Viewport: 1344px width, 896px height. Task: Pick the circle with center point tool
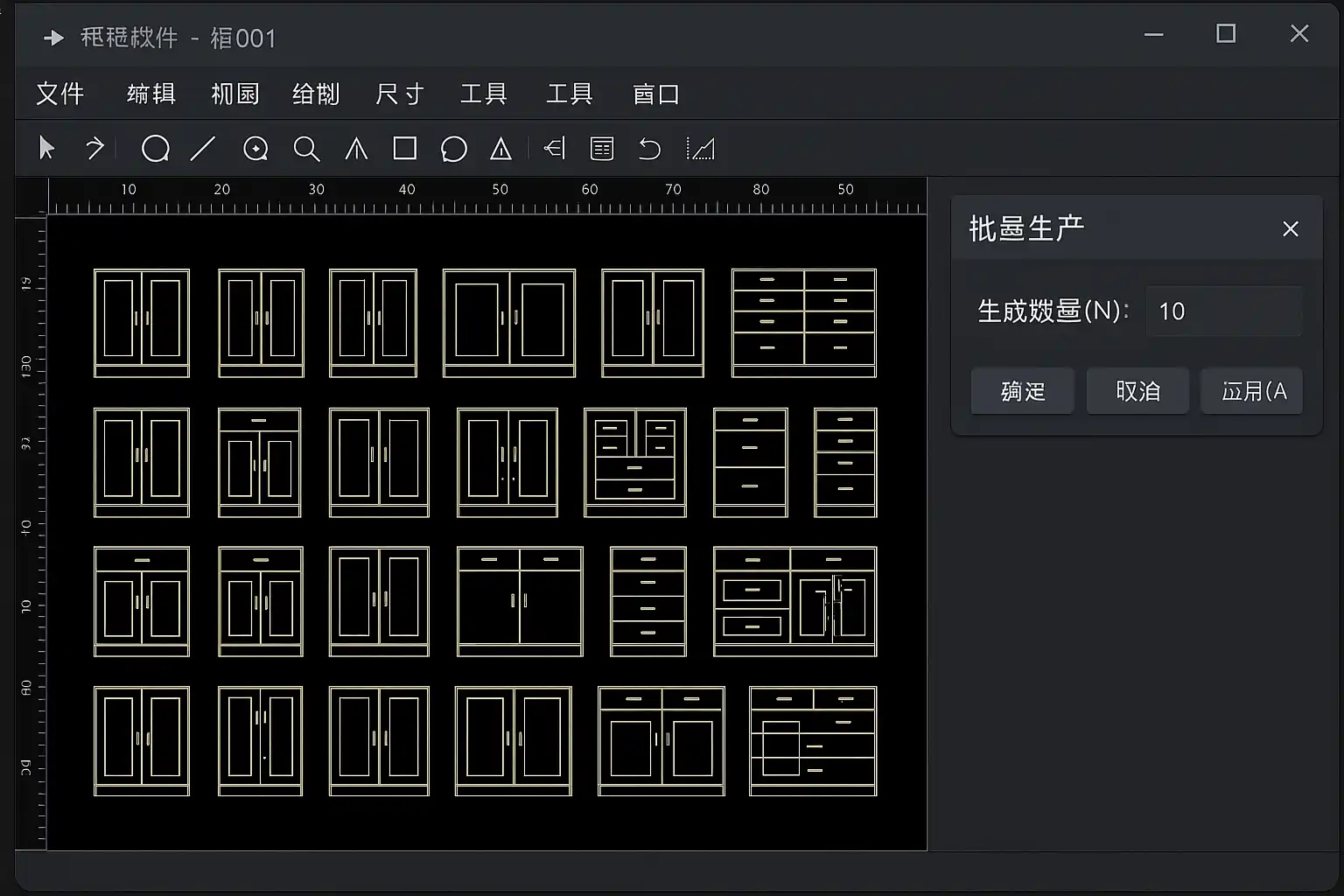(255, 149)
